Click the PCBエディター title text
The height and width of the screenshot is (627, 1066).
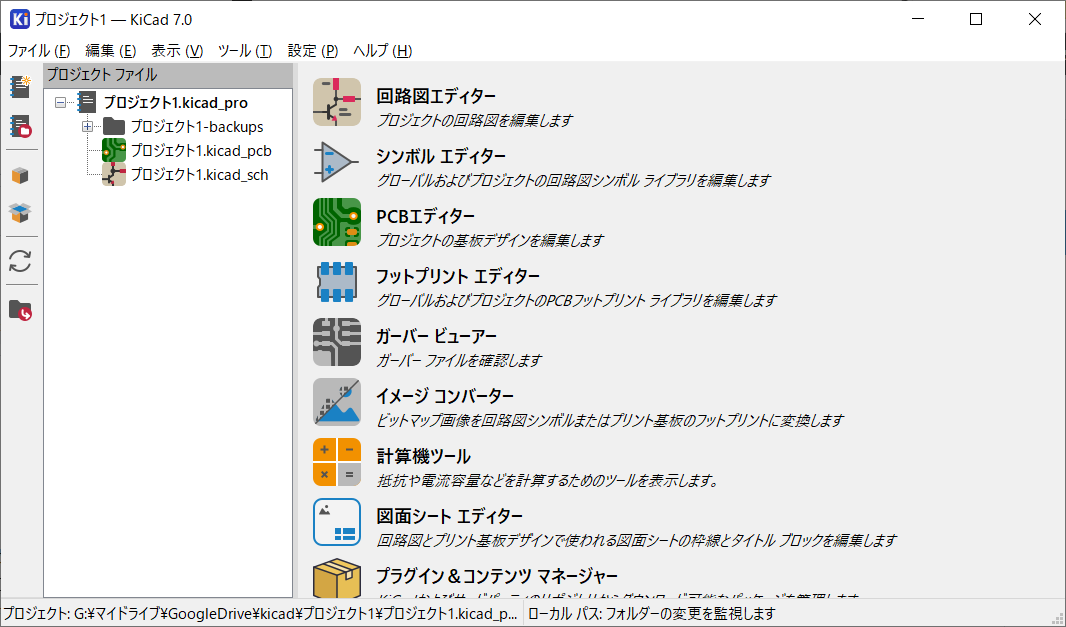426,216
